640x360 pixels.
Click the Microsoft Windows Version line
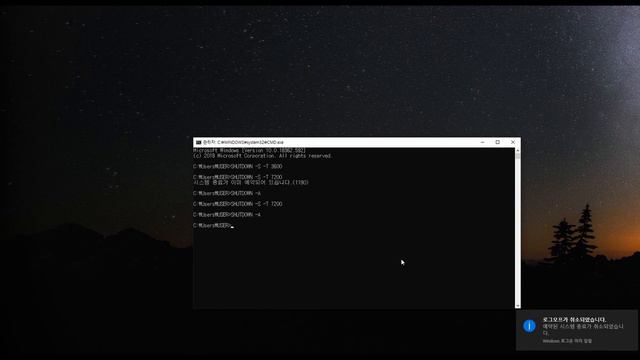(249, 151)
